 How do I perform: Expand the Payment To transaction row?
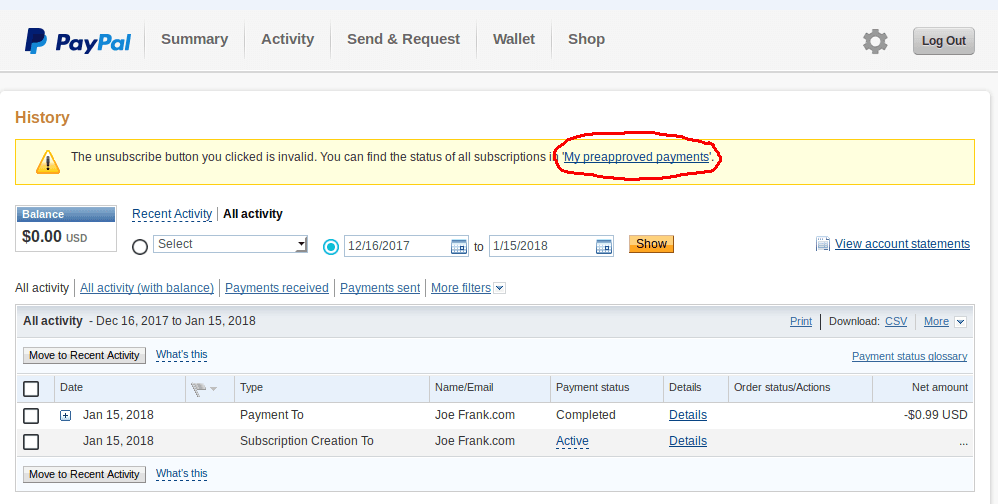[66, 416]
